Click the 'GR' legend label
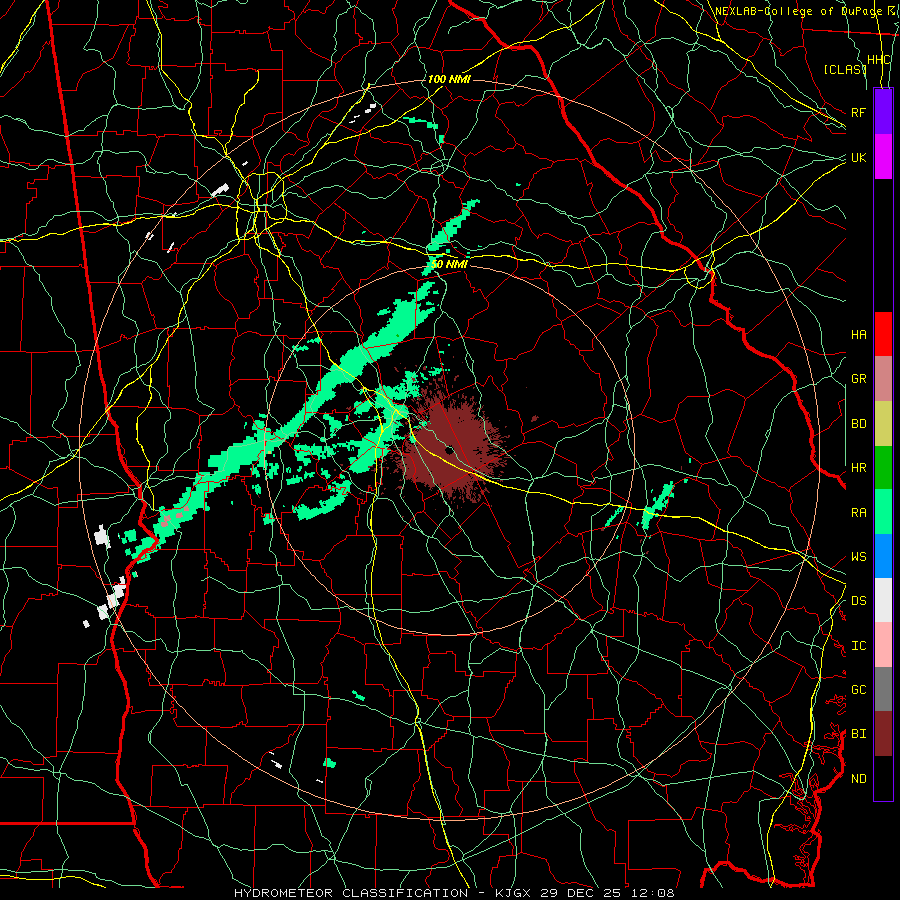The width and height of the screenshot is (900, 900). coord(858,379)
